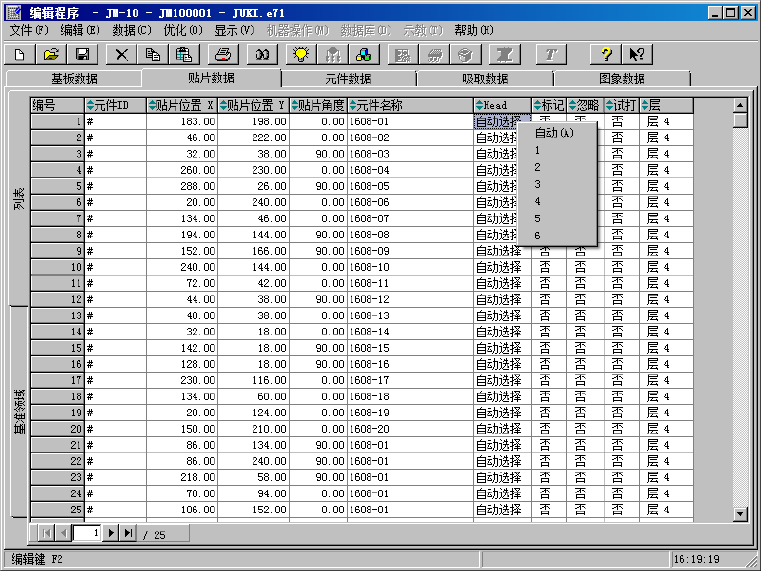The width and height of the screenshot is (761, 571).
Task: Sort by the Head column header
Action: [x=502, y=105]
